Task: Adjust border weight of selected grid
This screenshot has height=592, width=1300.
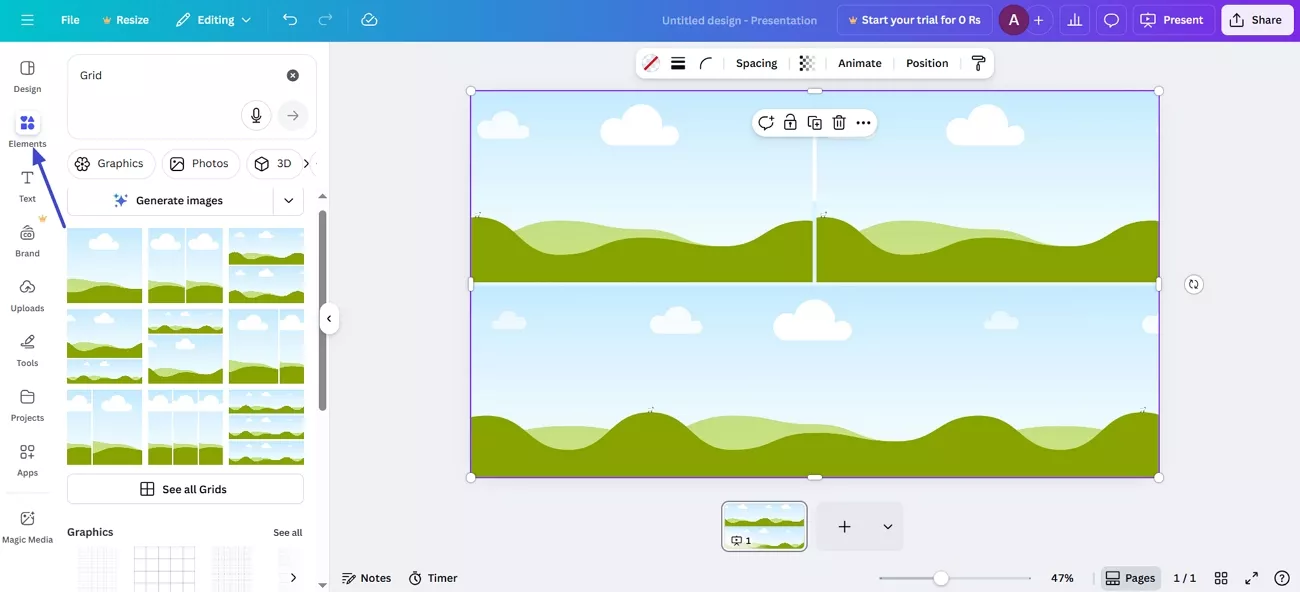Action: [677, 62]
